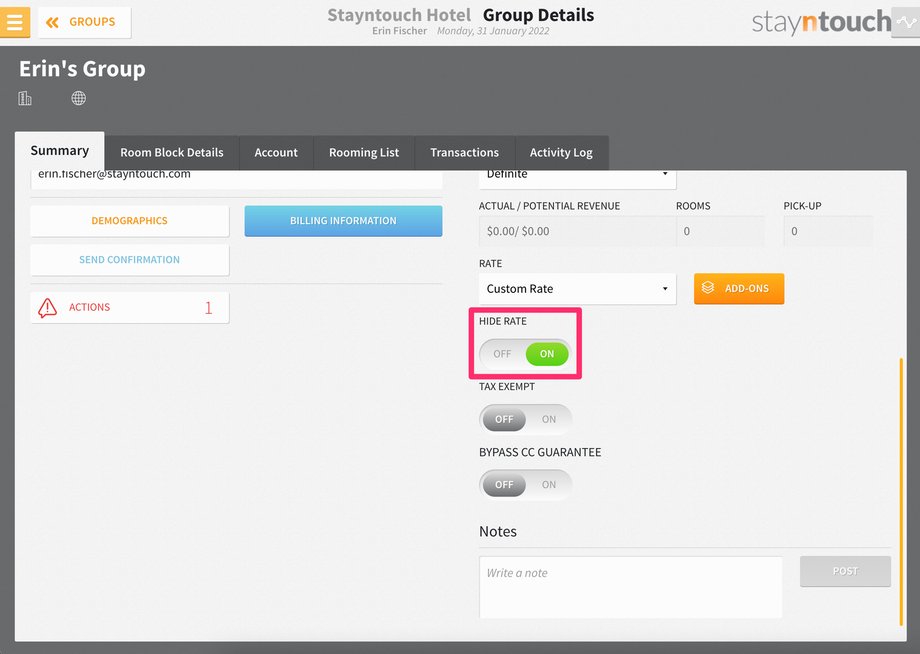The width and height of the screenshot is (920, 654).
Task: Open Actions with warning icon
Action: [x=130, y=307]
